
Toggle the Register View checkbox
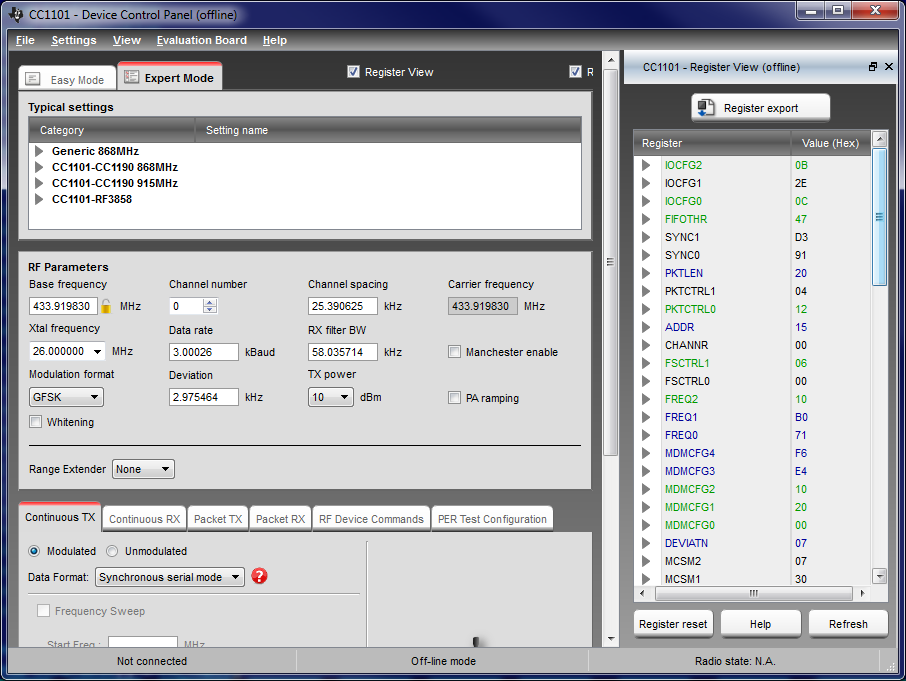[x=353, y=72]
